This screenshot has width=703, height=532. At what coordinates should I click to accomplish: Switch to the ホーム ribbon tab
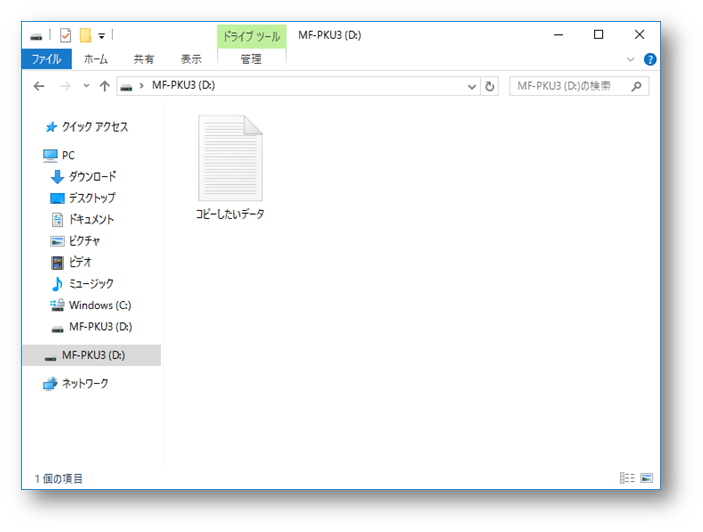tap(96, 59)
